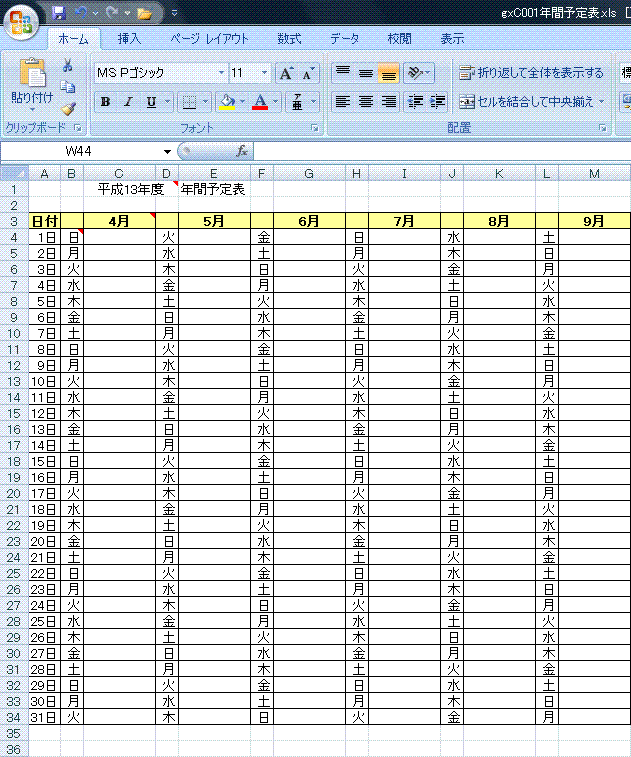
Task: Save the workbook with the floppy icon
Action: click(59, 13)
